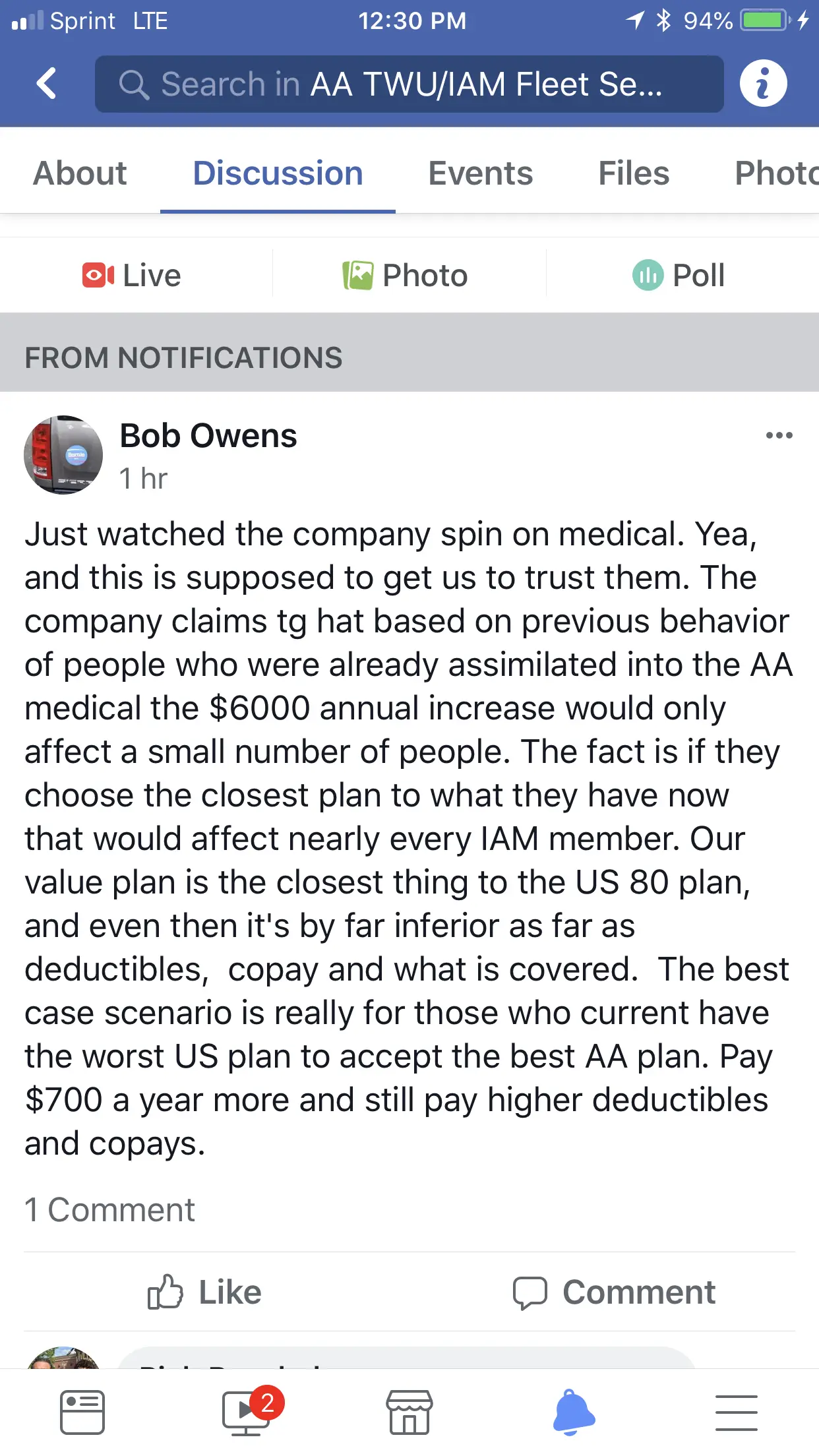Open the Photos tab

775,173
